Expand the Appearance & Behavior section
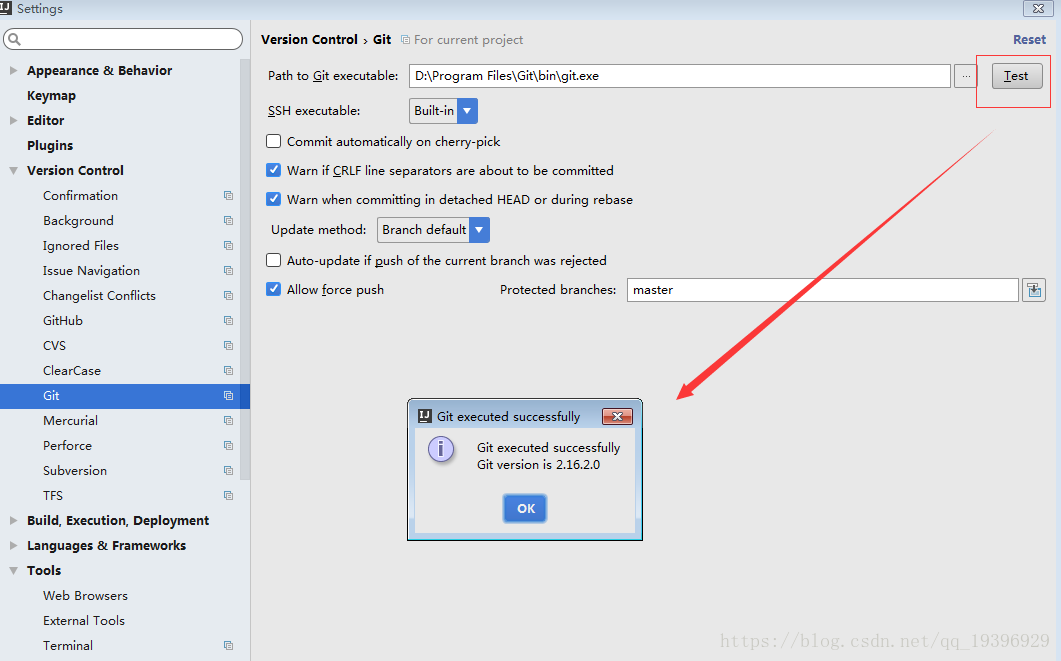 coord(14,70)
